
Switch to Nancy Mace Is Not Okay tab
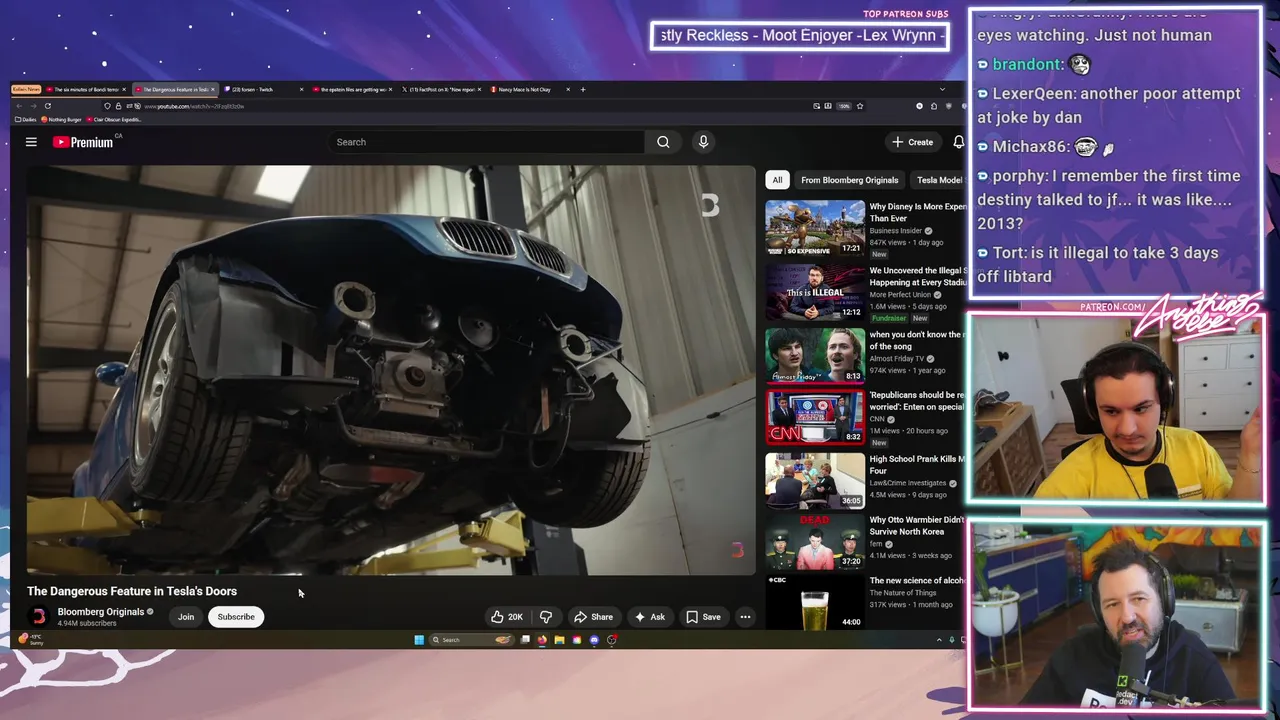[x=528, y=89]
